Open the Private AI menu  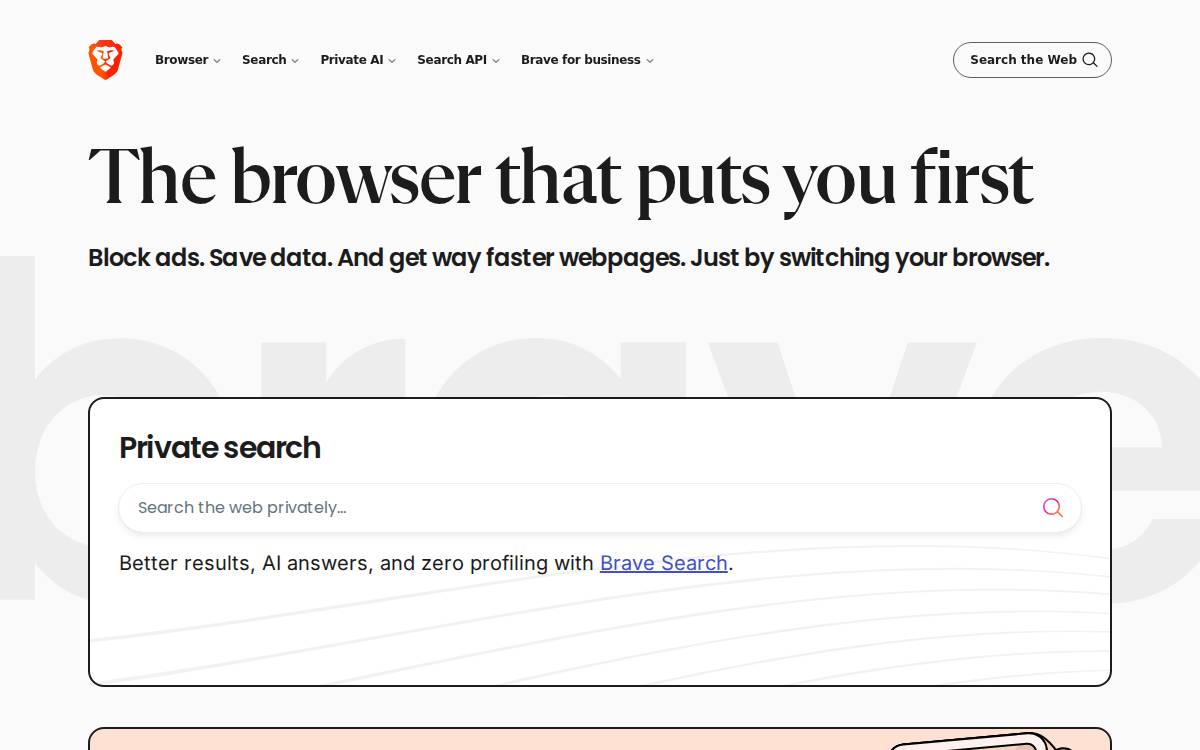pos(358,60)
